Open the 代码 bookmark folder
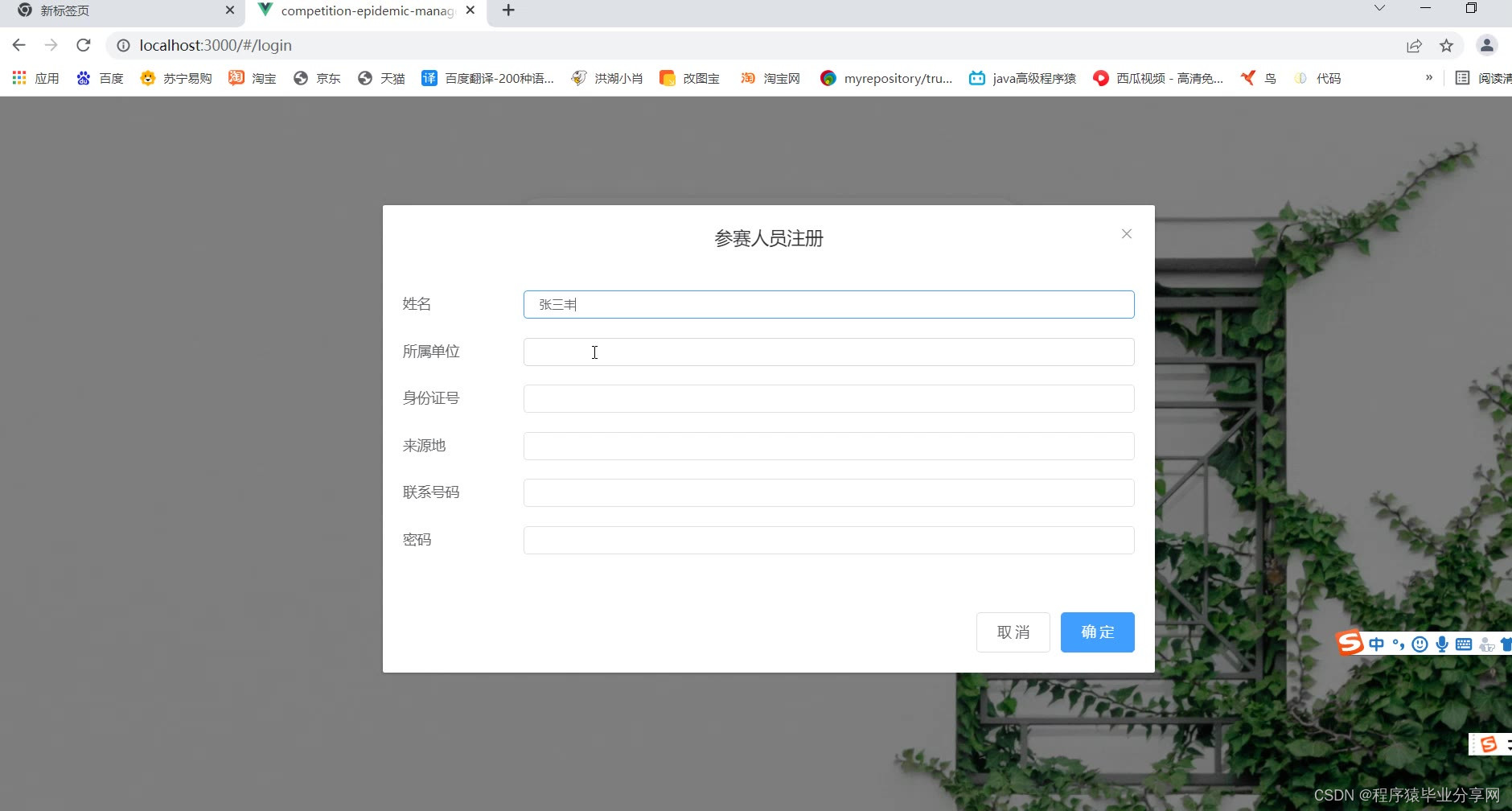The width and height of the screenshot is (1512, 811). point(1317,78)
